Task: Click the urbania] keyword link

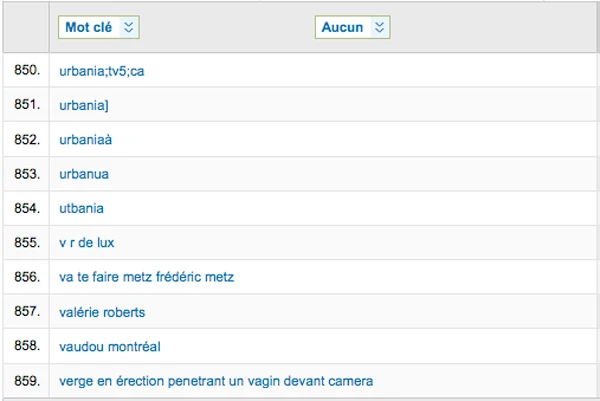Action: click(84, 105)
